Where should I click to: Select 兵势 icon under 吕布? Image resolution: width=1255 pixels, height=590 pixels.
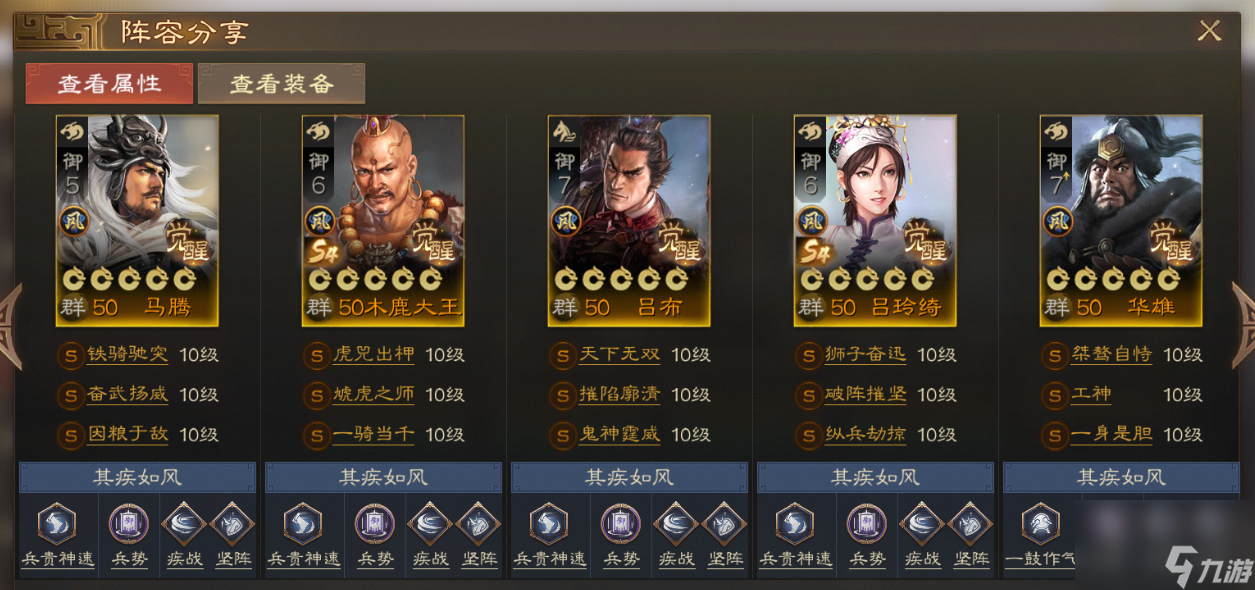point(621,523)
